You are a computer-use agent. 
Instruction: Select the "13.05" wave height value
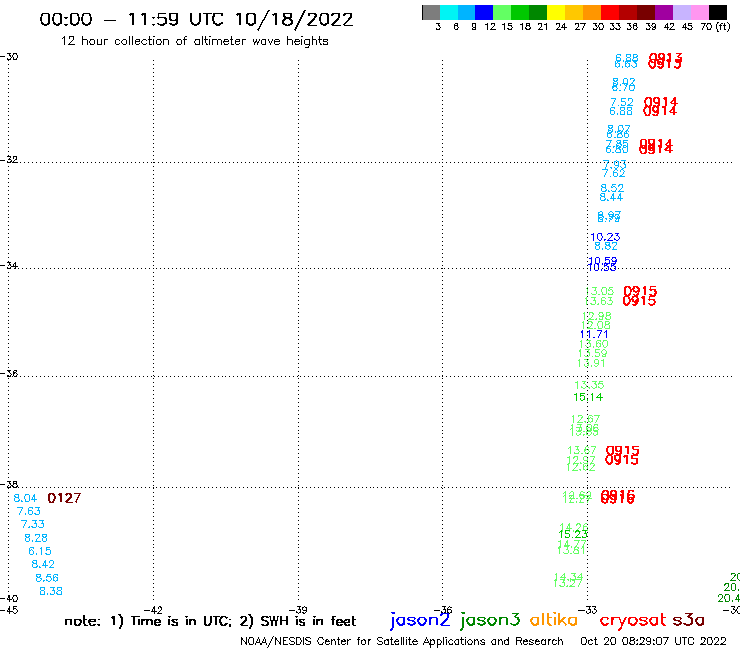point(600,292)
